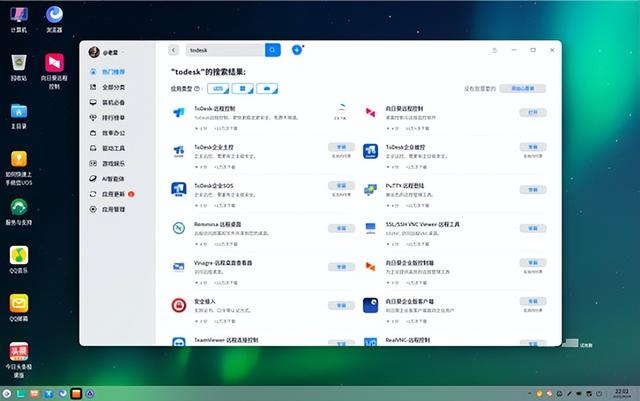Expand the user account dropdown arrow
Screen dimensions: 640x401
point(123,53)
